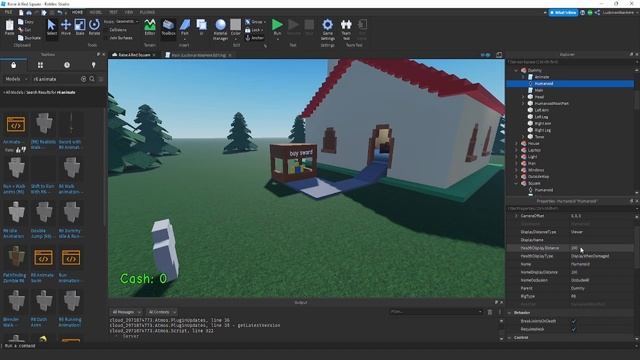Start a Team Test
The width and height of the screenshot is (640, 360).
[346, 29]
